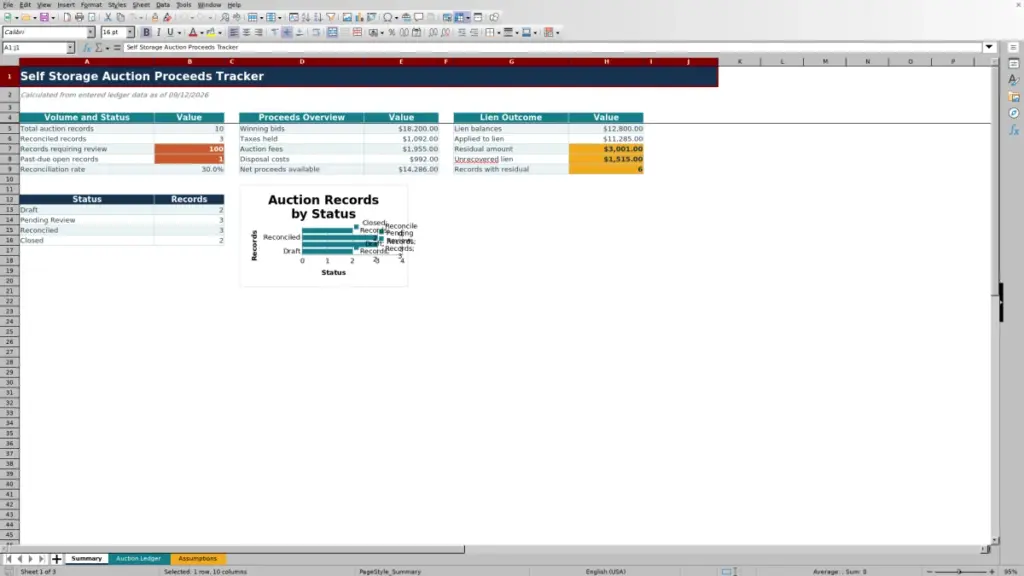Open the Function Wizard beside the formula bar
Image resolution: width=1024 pixels, height=576 pixels.
click(87, 48)
